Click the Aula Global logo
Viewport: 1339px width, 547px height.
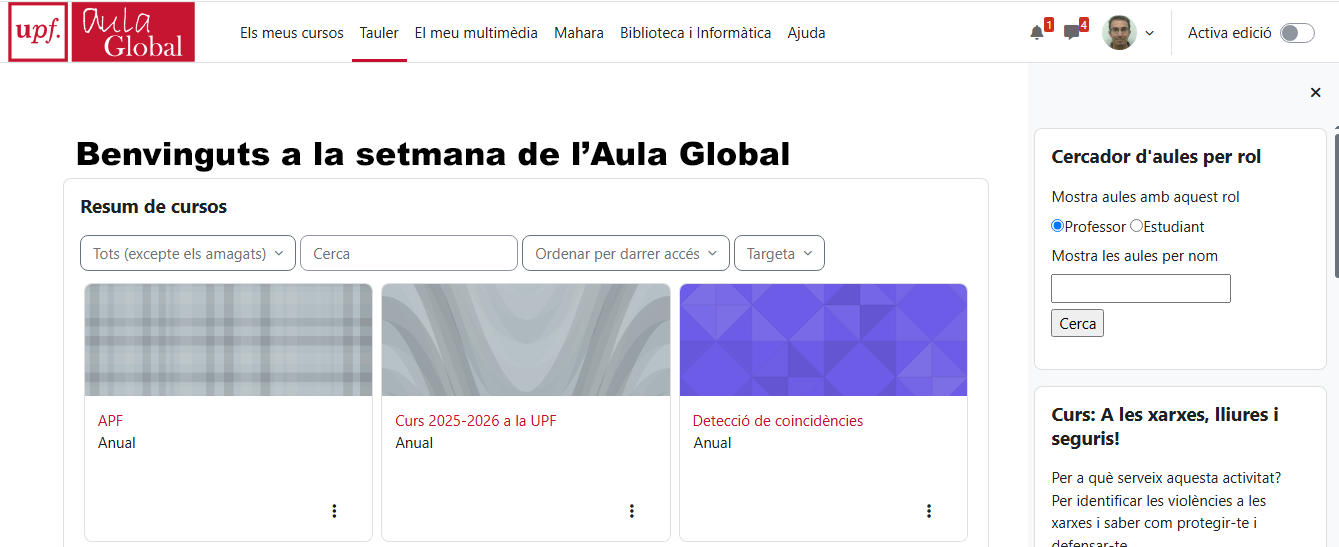133,32
